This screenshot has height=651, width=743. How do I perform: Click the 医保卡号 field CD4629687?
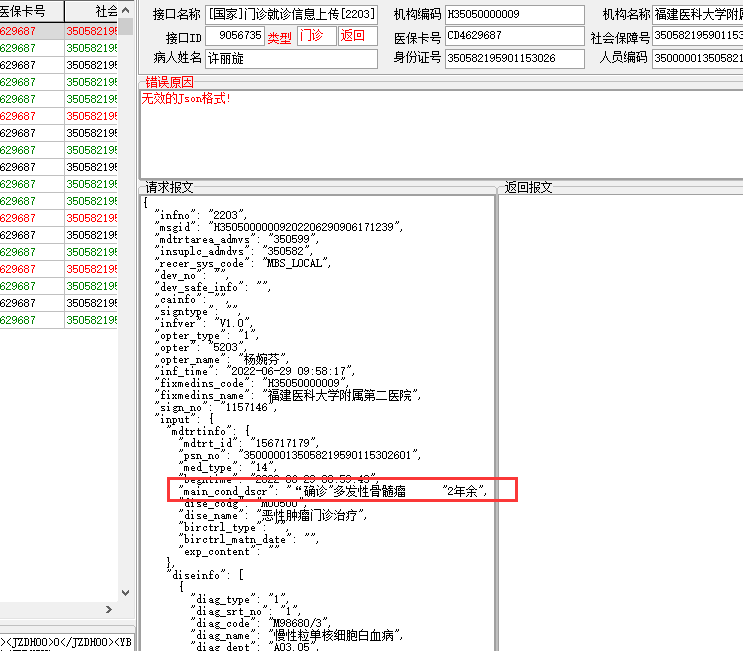pos(515,36)
